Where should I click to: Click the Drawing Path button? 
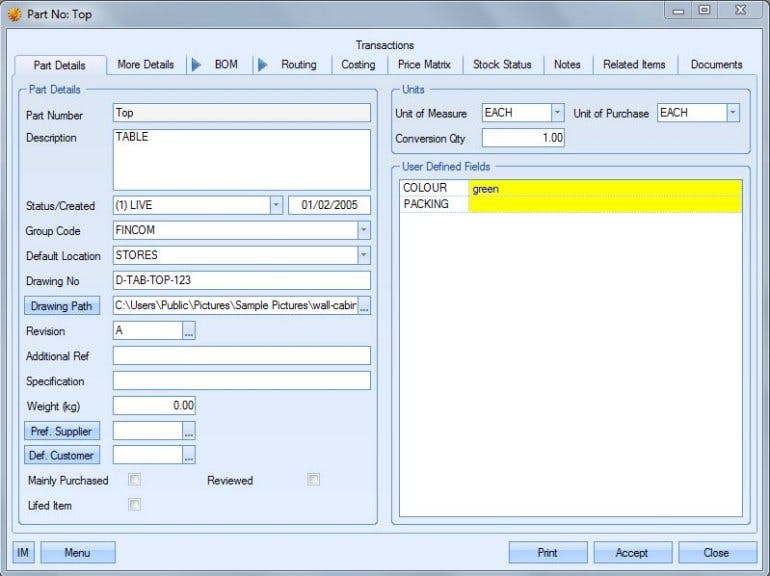62,305
